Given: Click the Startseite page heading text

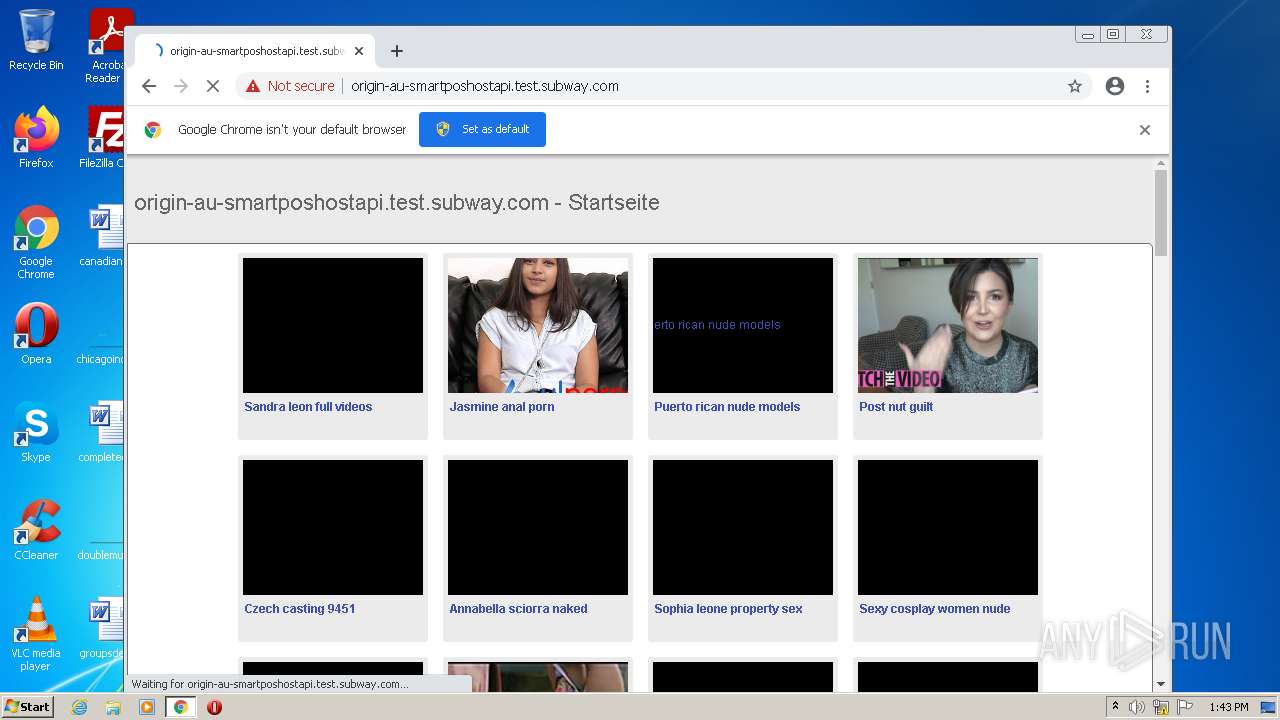Looking at the screenshot, I should 396,202.
